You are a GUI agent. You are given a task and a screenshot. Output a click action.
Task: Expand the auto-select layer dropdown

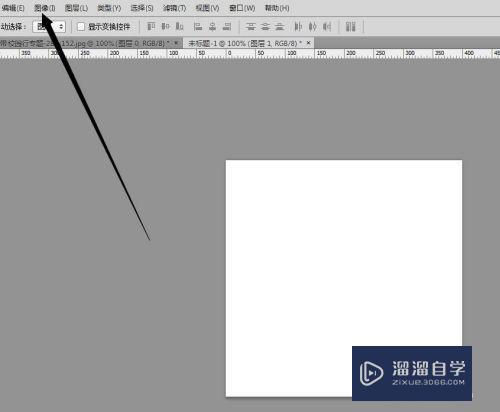(49, 27)
